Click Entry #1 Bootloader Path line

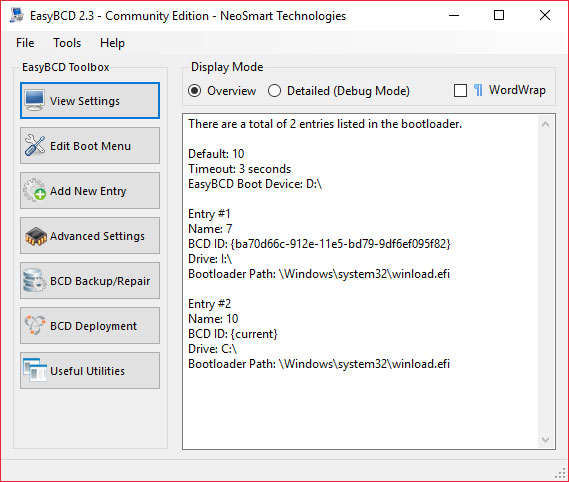pos(319,274)
